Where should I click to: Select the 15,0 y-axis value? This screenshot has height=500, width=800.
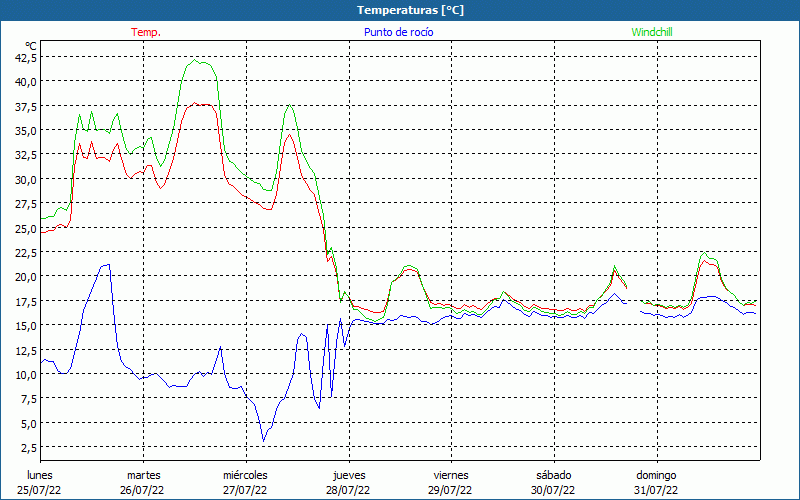pos(26,326)
